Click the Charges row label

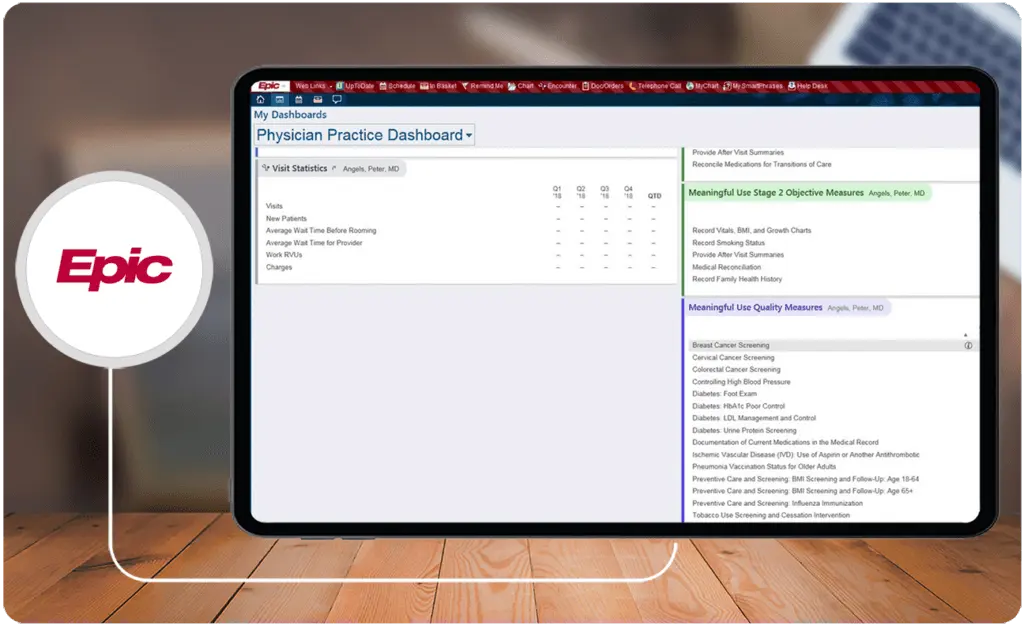pos(279,267)
